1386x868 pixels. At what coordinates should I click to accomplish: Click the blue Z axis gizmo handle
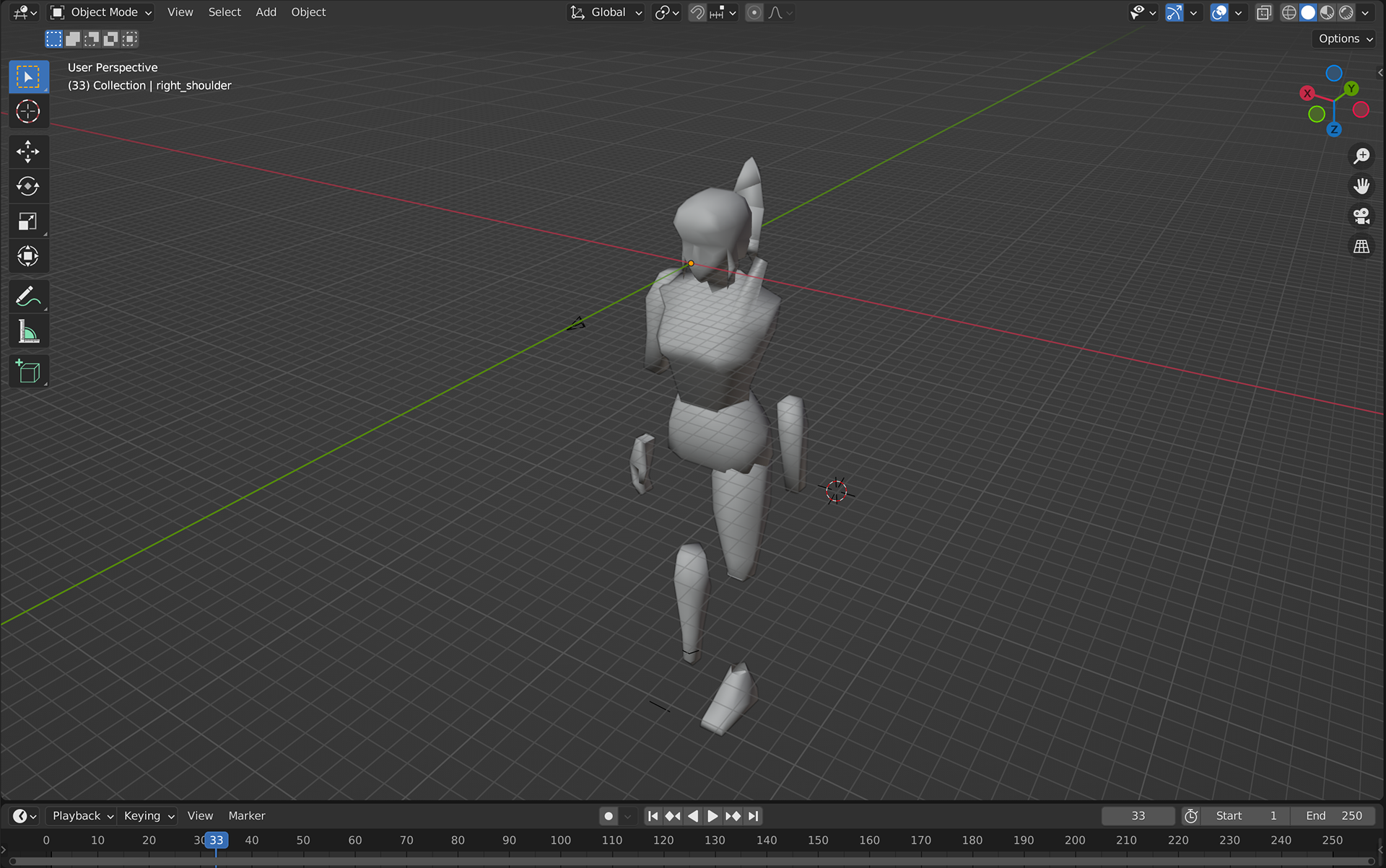1334,129
